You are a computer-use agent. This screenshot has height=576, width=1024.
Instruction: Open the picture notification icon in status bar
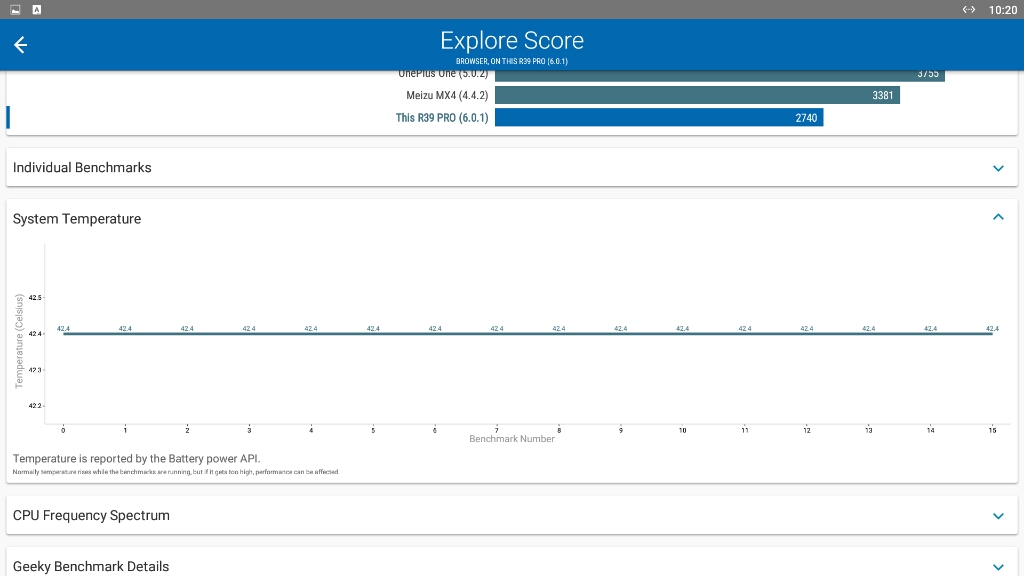[x=15, y=10]
